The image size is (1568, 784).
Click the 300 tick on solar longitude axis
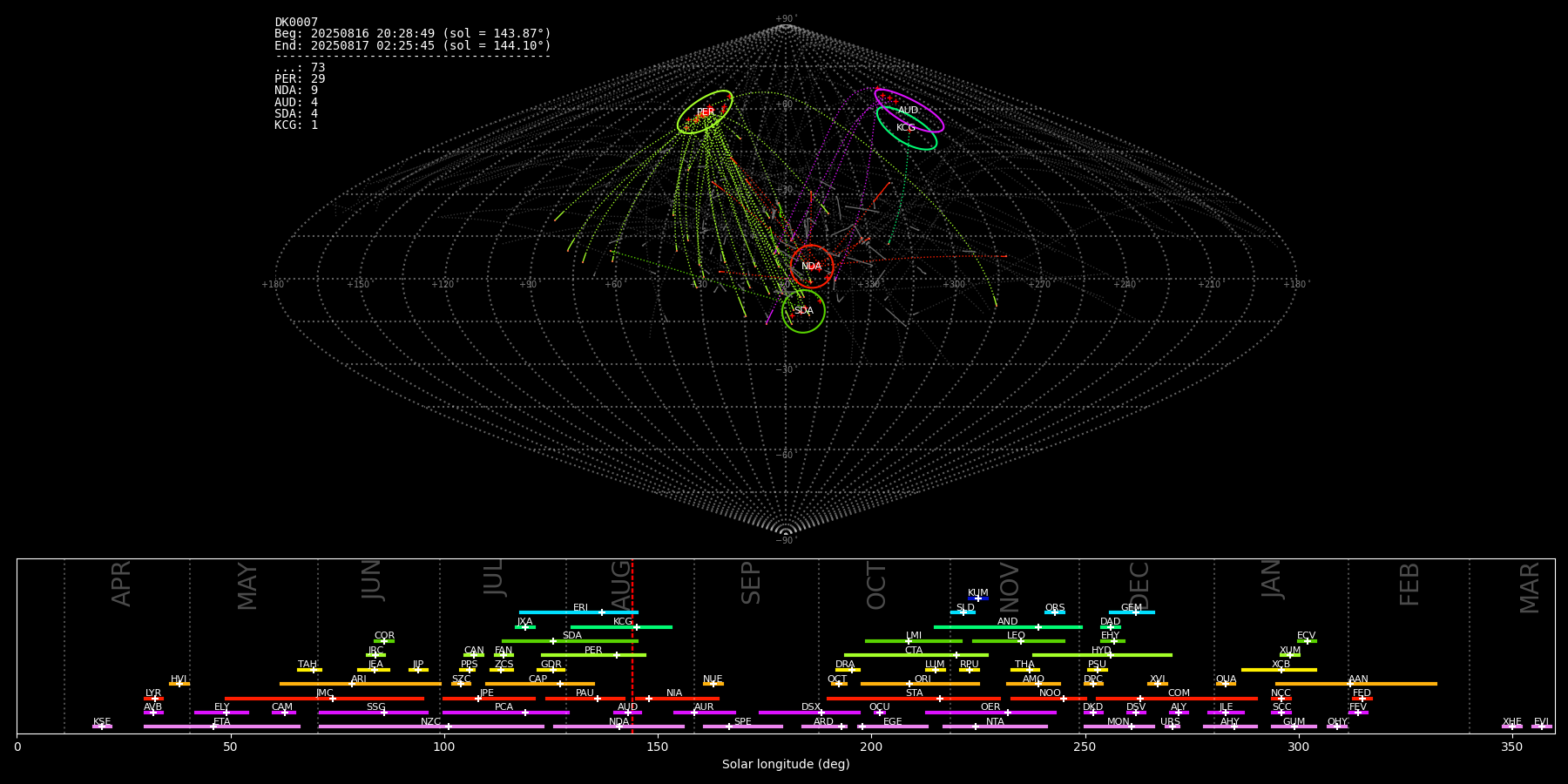[1298, 747]
